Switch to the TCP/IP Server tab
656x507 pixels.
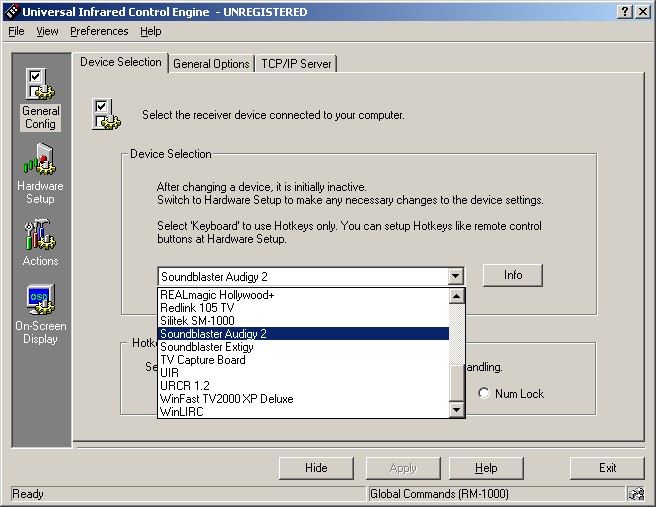coord(296,64)
